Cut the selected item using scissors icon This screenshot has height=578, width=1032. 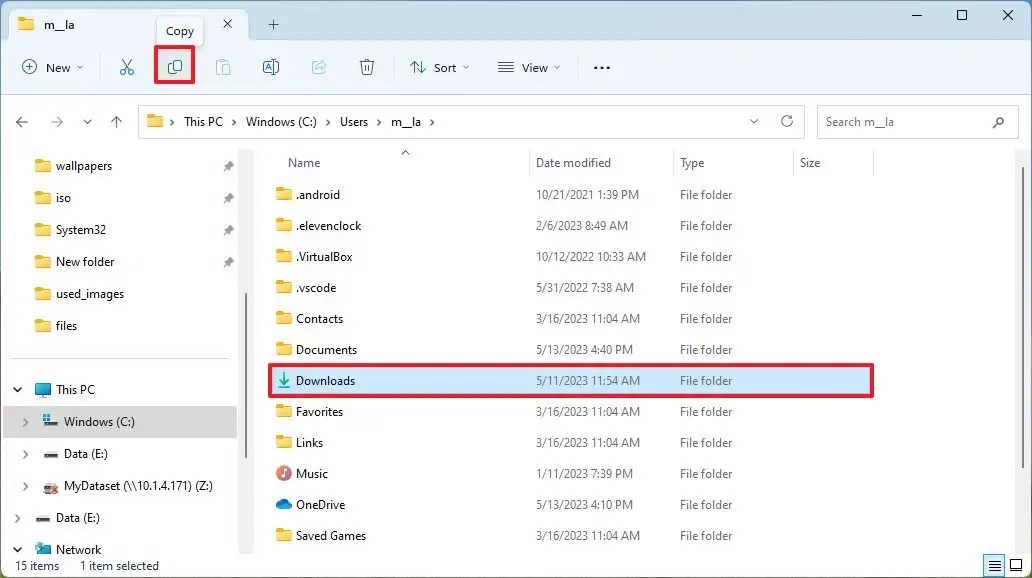(127, 67)
